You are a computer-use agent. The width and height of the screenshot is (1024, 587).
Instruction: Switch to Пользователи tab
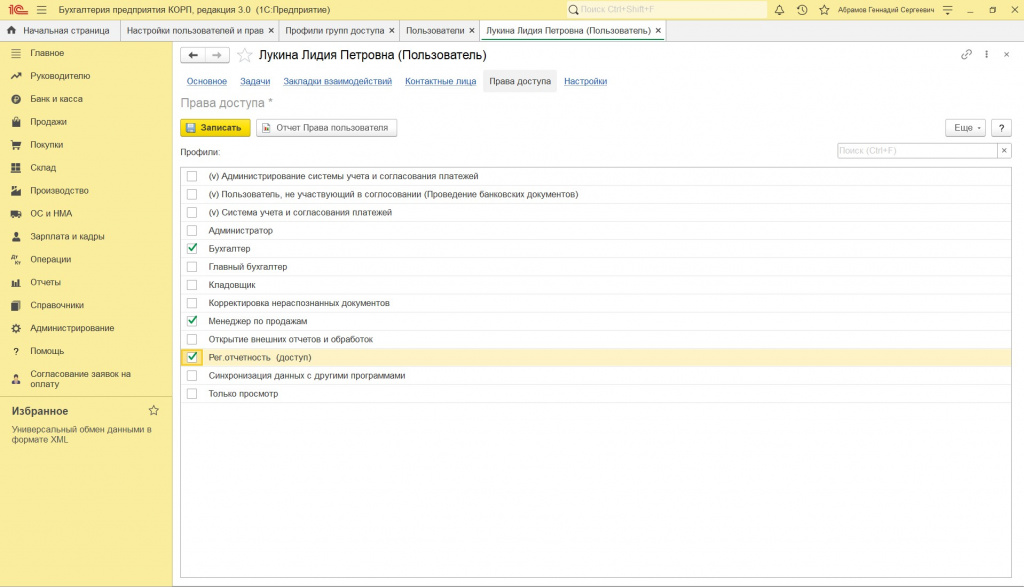tap(435, 31)
